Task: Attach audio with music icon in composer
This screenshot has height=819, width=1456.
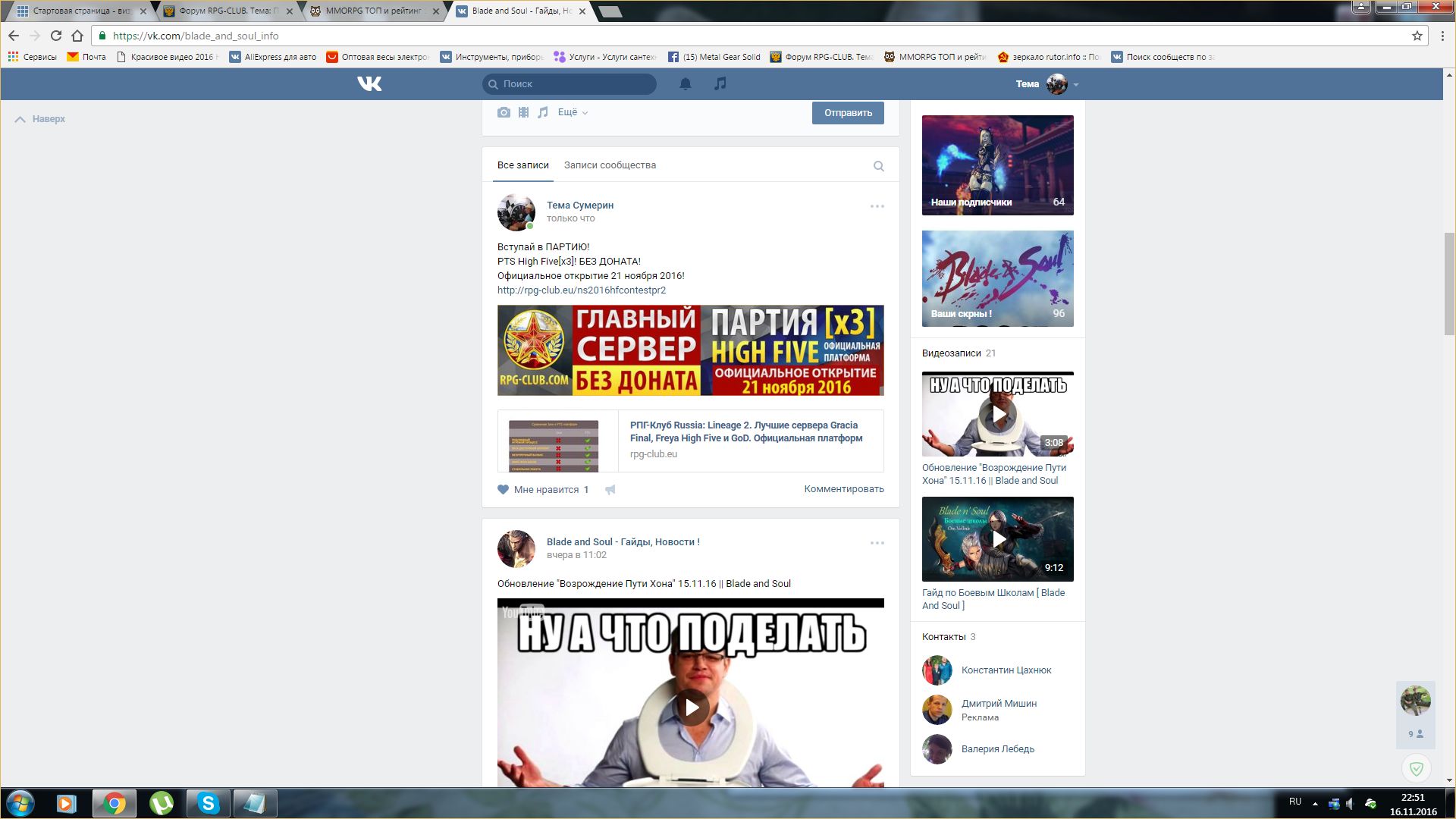Action: [543, 112]
